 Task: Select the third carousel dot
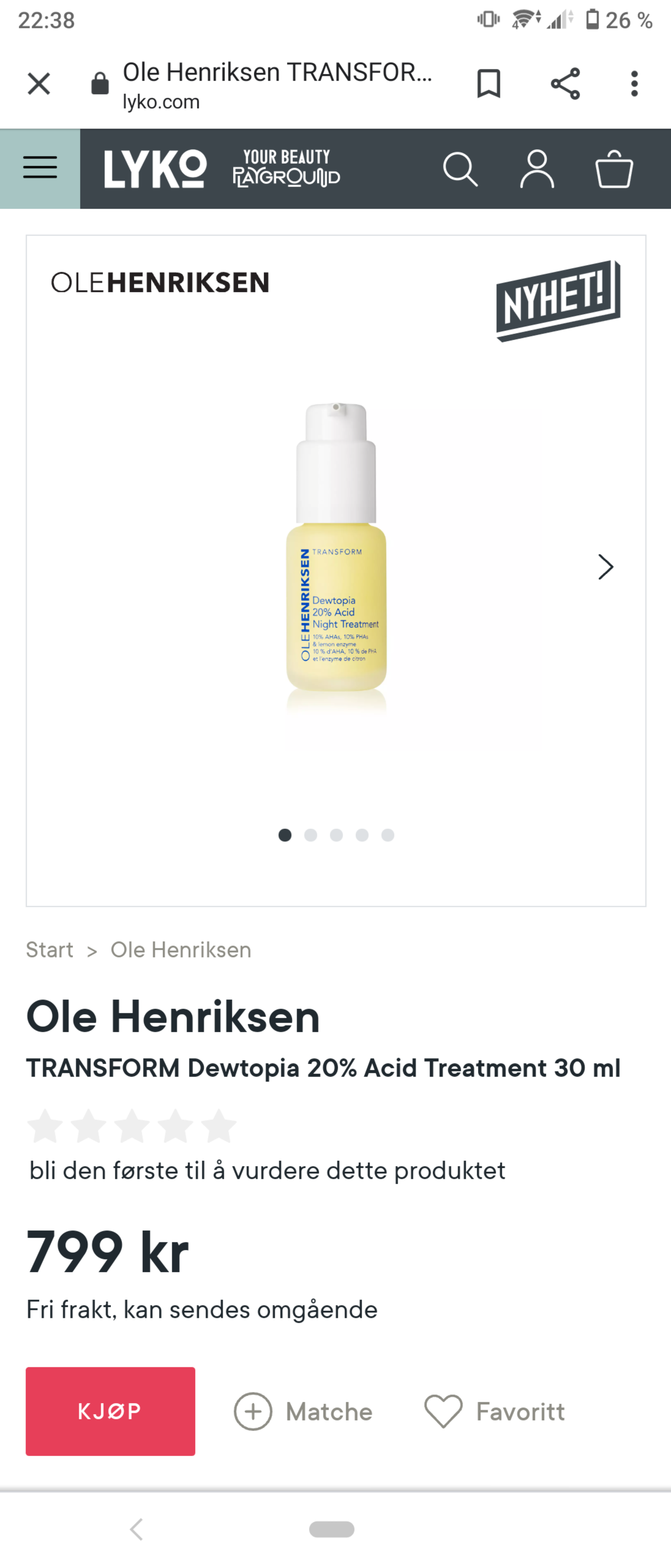(336, 835)
